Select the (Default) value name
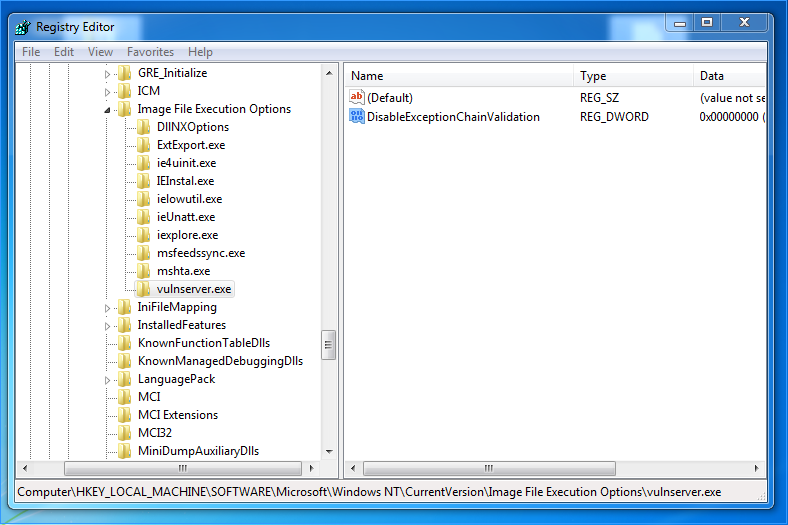Viewport: 788px width, 525px height. point(390,98)
